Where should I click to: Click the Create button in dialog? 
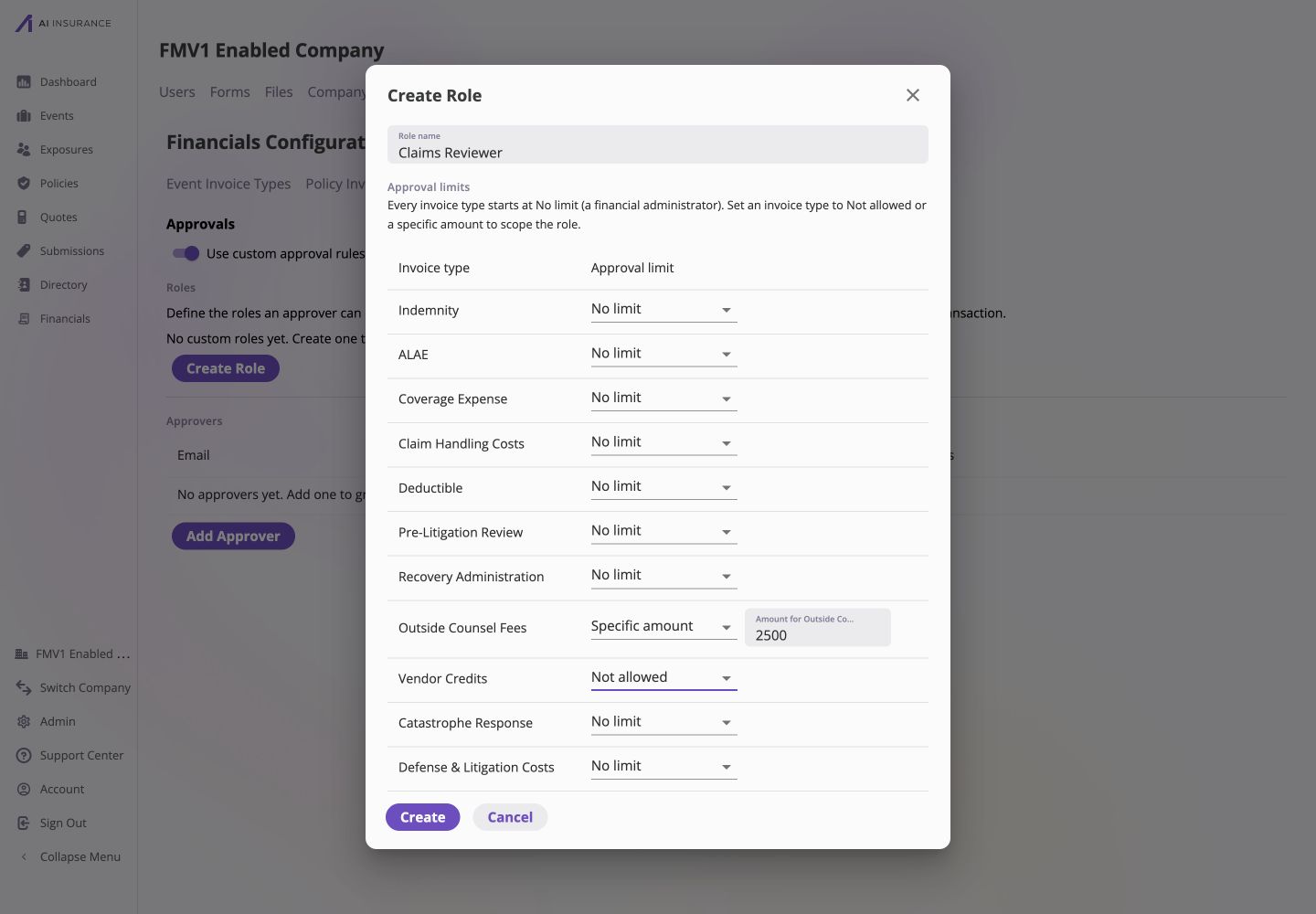click(x=422, y=817)
